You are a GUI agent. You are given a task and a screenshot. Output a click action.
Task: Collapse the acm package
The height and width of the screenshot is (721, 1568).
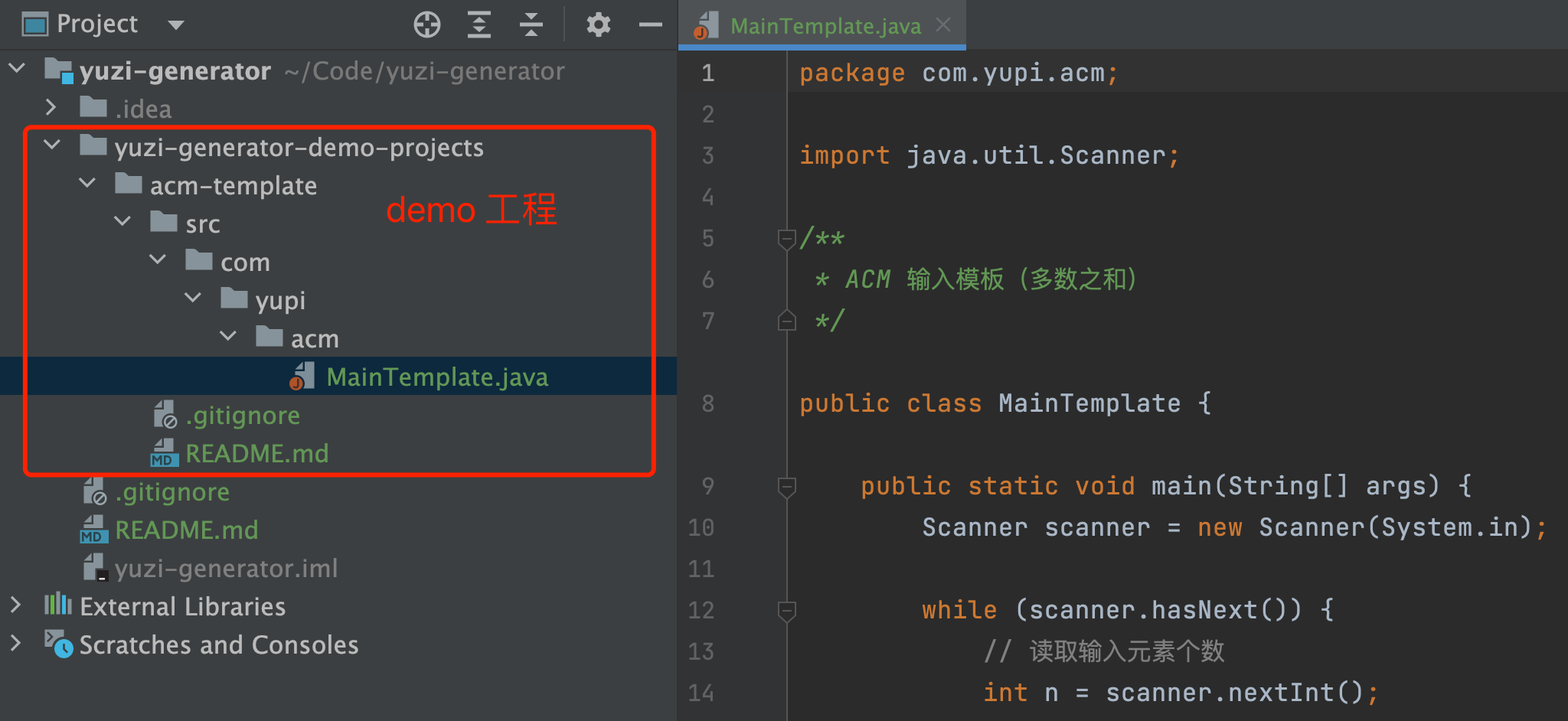[228, 336]
